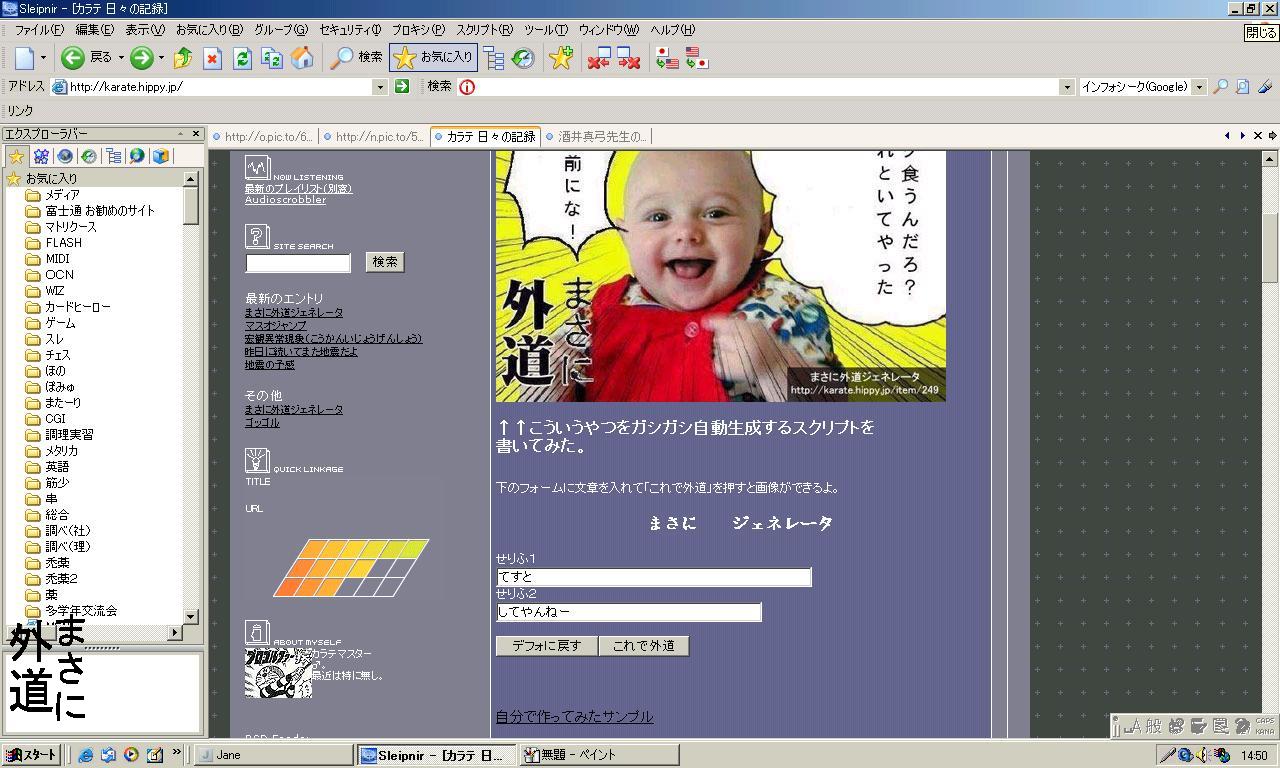This screenshot has height=768, width=1280.
Task: Click the デフォに戻す button
Action: pos(547,646)
